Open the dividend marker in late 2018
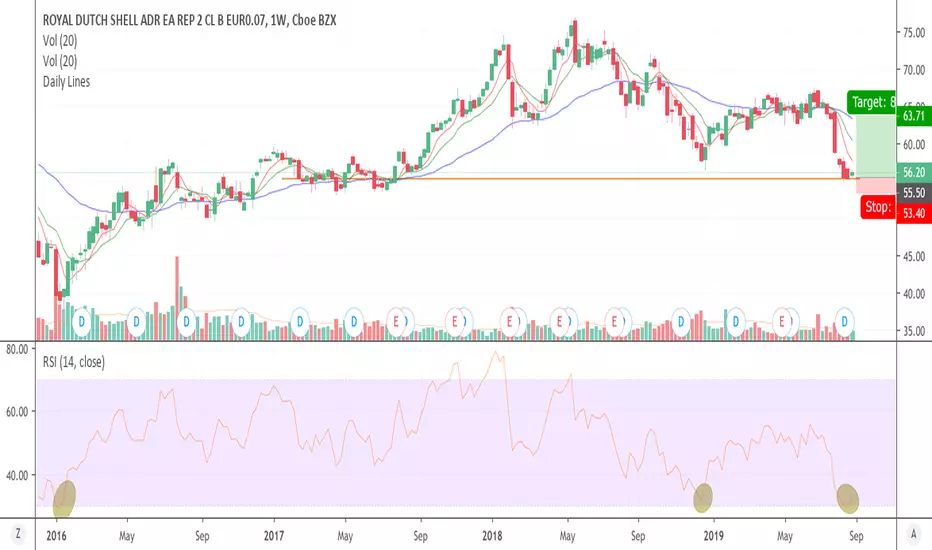The height and width of the screenshot is (550, 932). tap(681, 322)
